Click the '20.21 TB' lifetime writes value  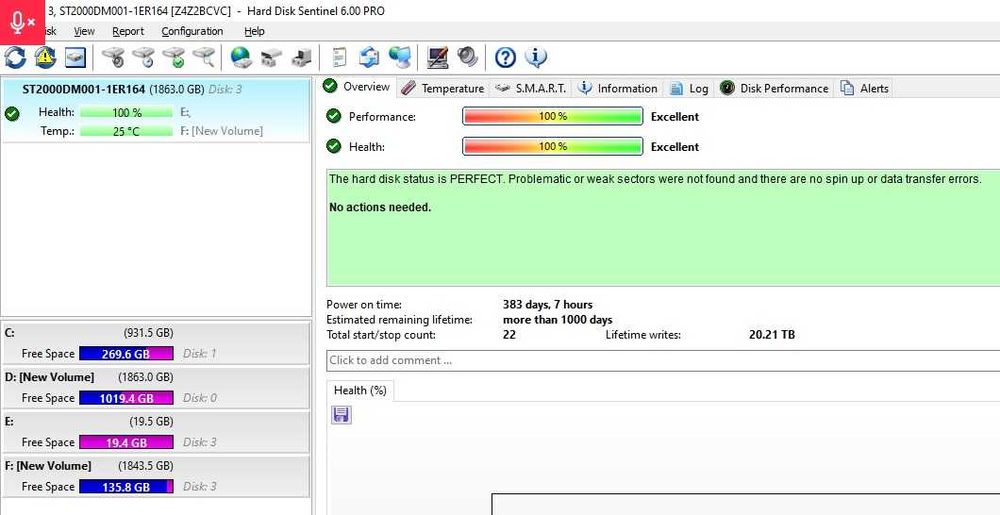(x=772, y=335)
